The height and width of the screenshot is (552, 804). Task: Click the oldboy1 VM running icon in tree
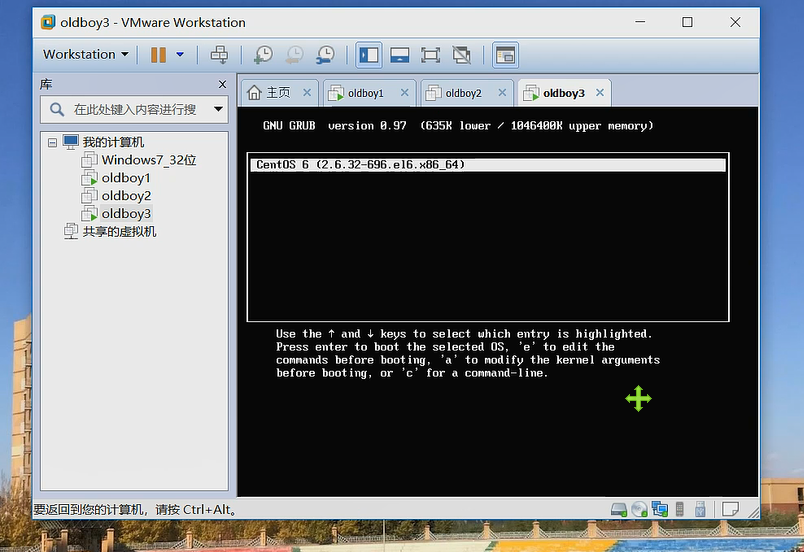point(89,178)
